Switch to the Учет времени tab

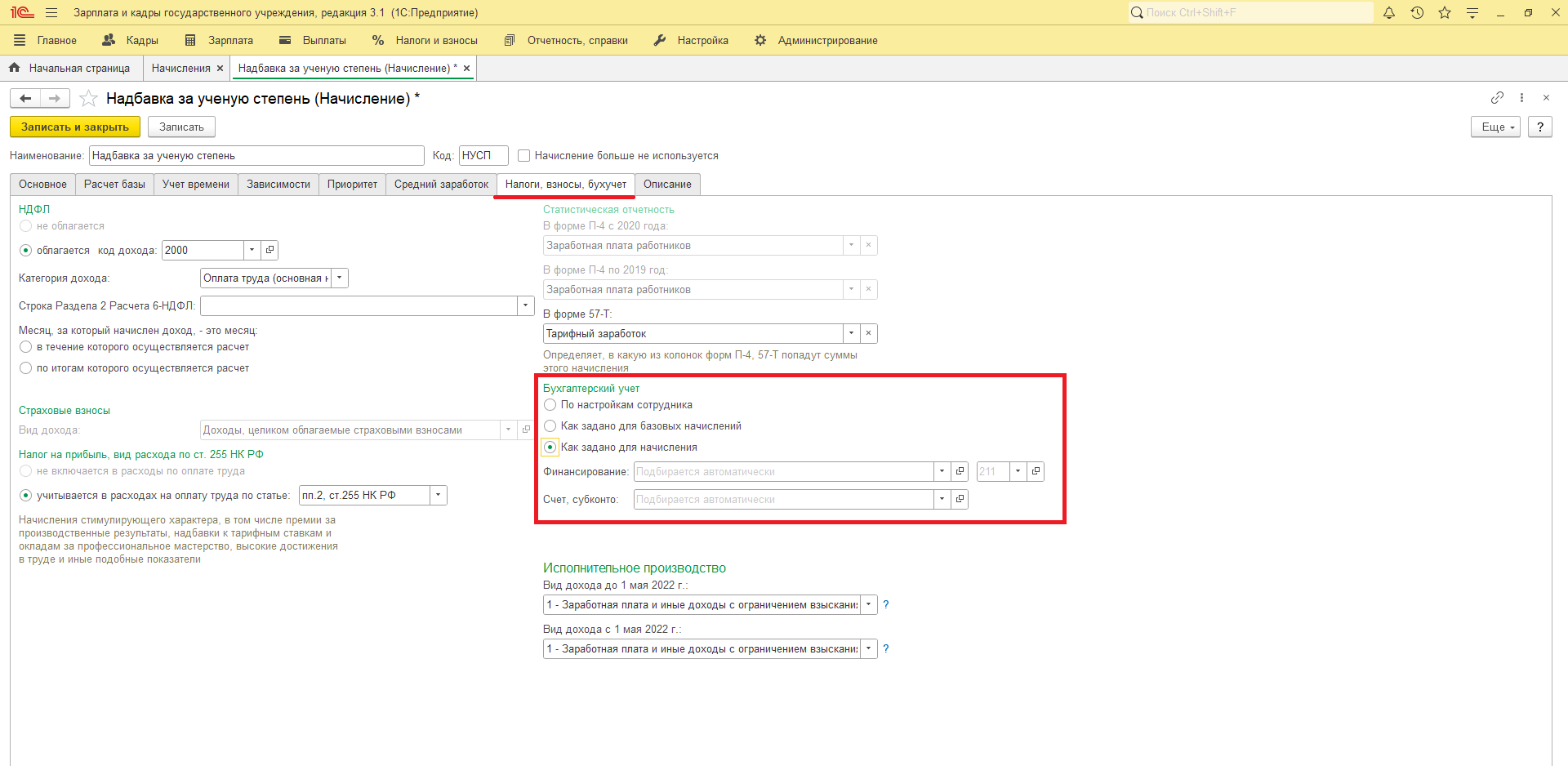coord(196,184)
